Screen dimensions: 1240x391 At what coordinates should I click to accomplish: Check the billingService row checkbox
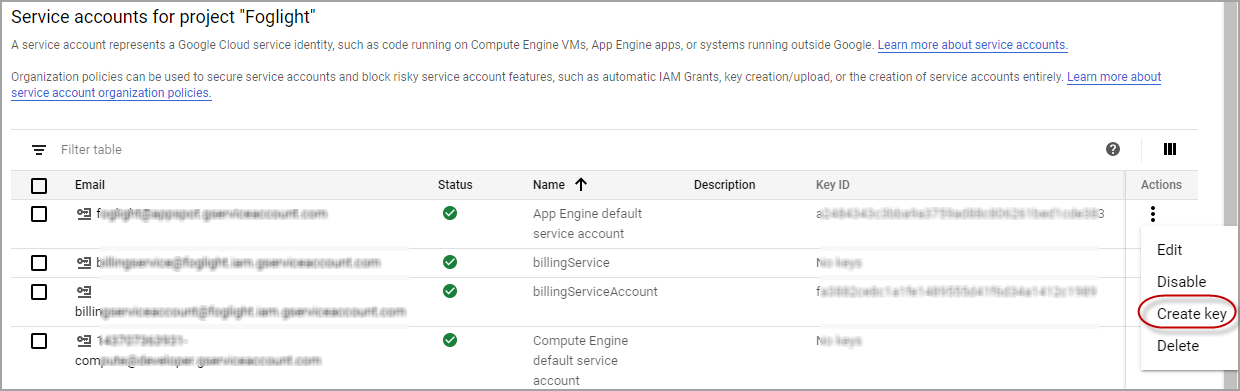pyautogui.click(x=39, y=263)
